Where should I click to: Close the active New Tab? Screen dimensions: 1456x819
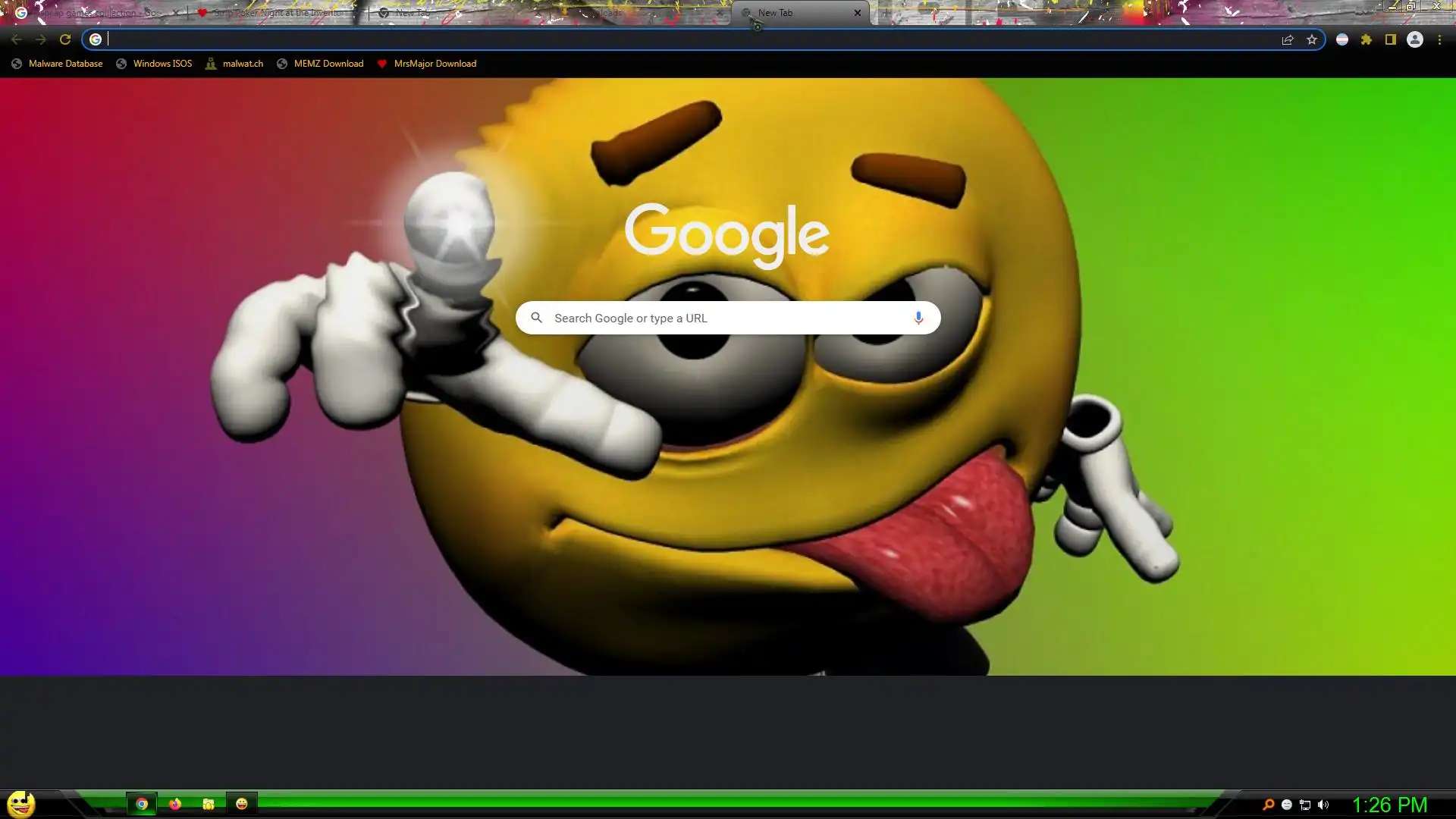pyautogui.click(x=858, y=13)
